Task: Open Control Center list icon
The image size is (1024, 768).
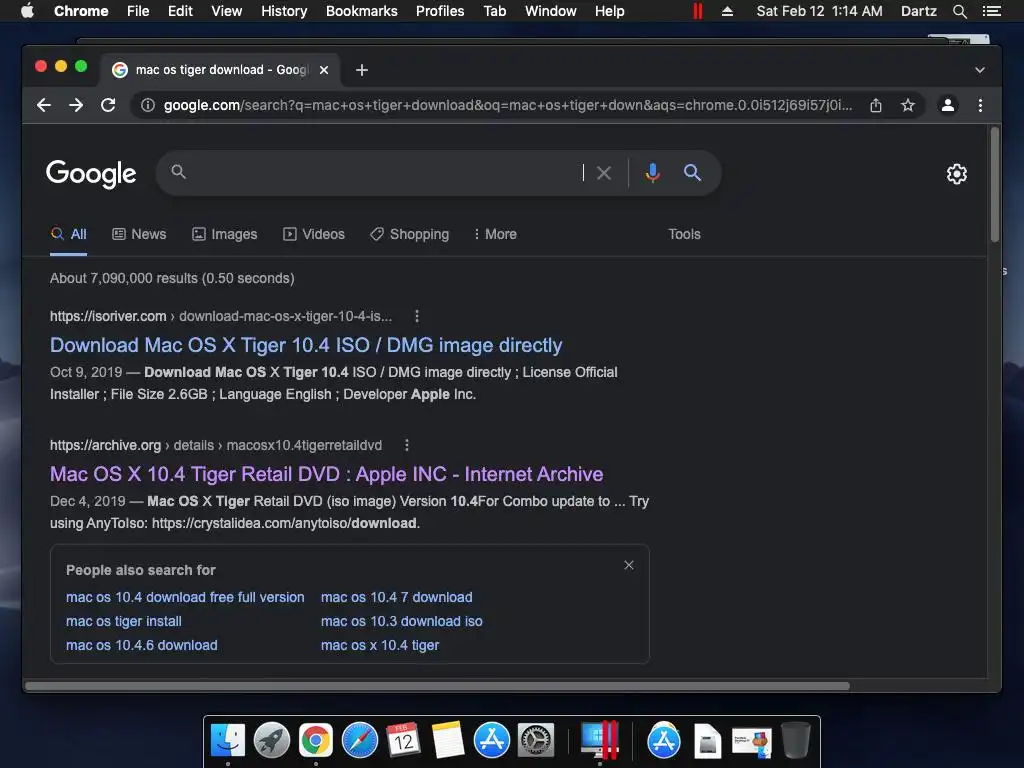Action: click(x=991, y=11)
